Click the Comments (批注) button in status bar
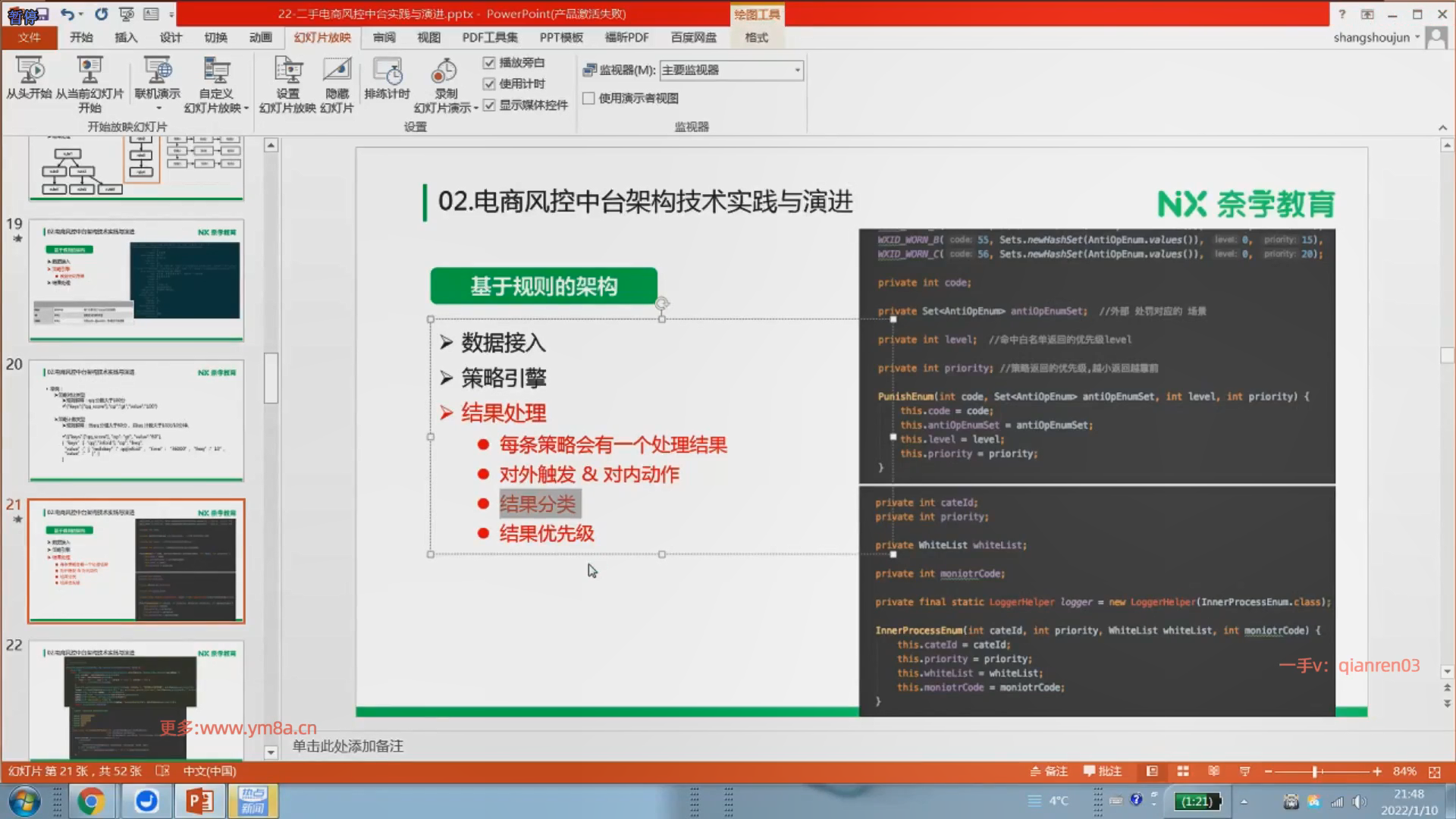1456x819 pixels. pos(1103,771)
